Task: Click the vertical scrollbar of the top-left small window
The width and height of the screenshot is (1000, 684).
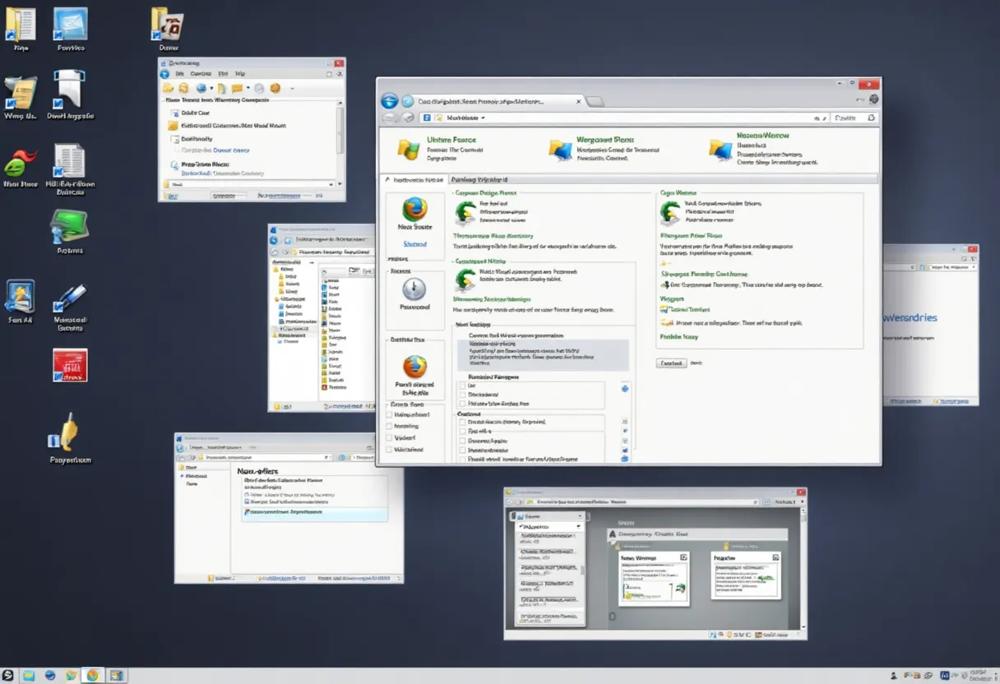Action: coord(340,131)
